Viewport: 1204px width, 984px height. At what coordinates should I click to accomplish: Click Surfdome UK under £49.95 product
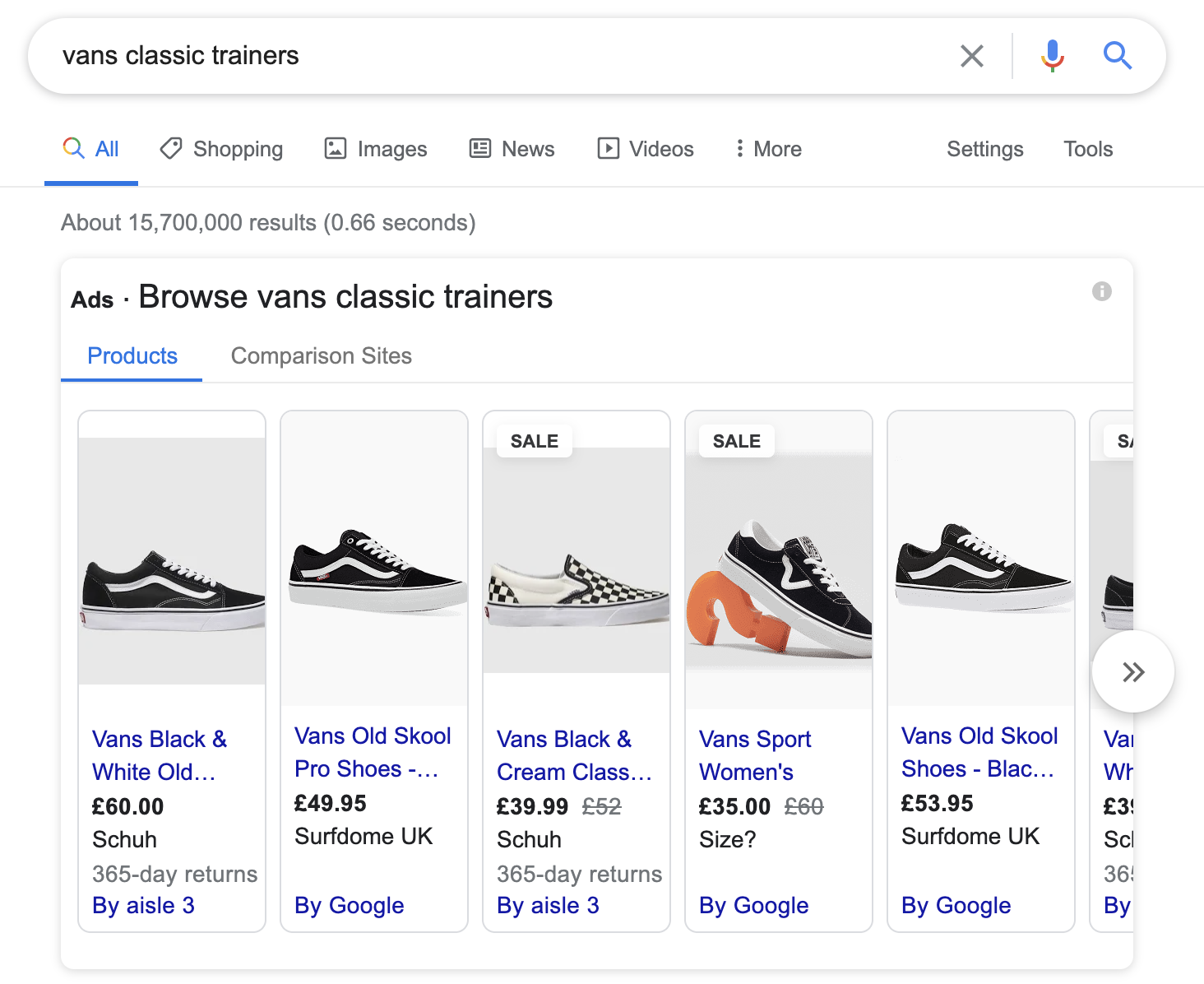[364, 836]
